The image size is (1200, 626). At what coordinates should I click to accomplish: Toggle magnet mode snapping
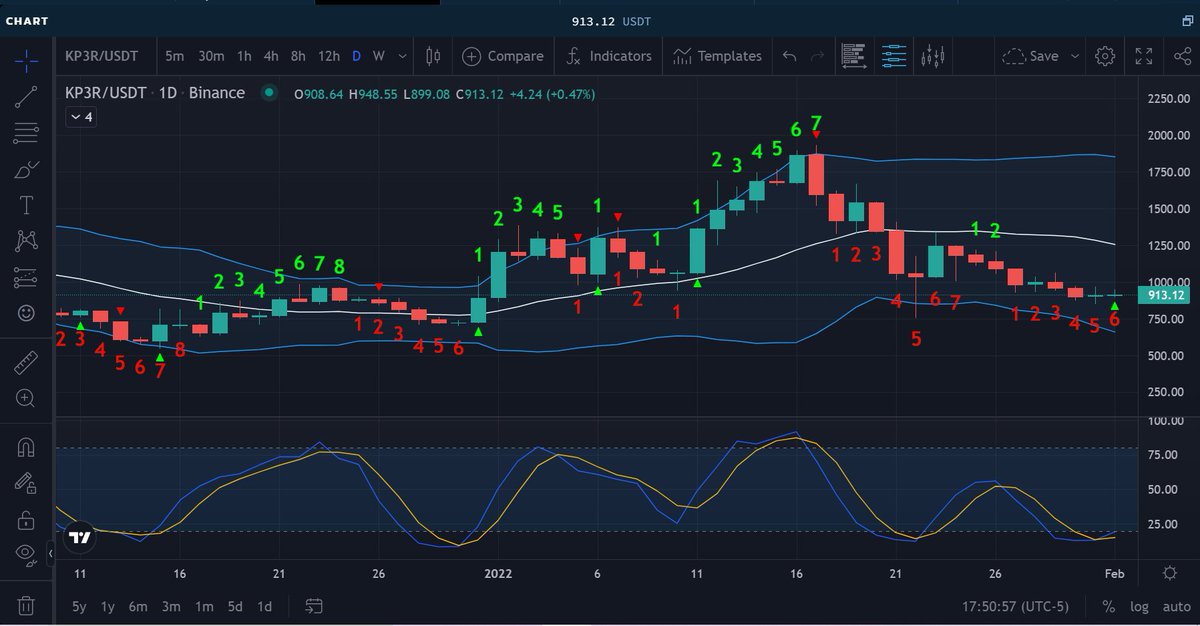[x=26, y=447]
